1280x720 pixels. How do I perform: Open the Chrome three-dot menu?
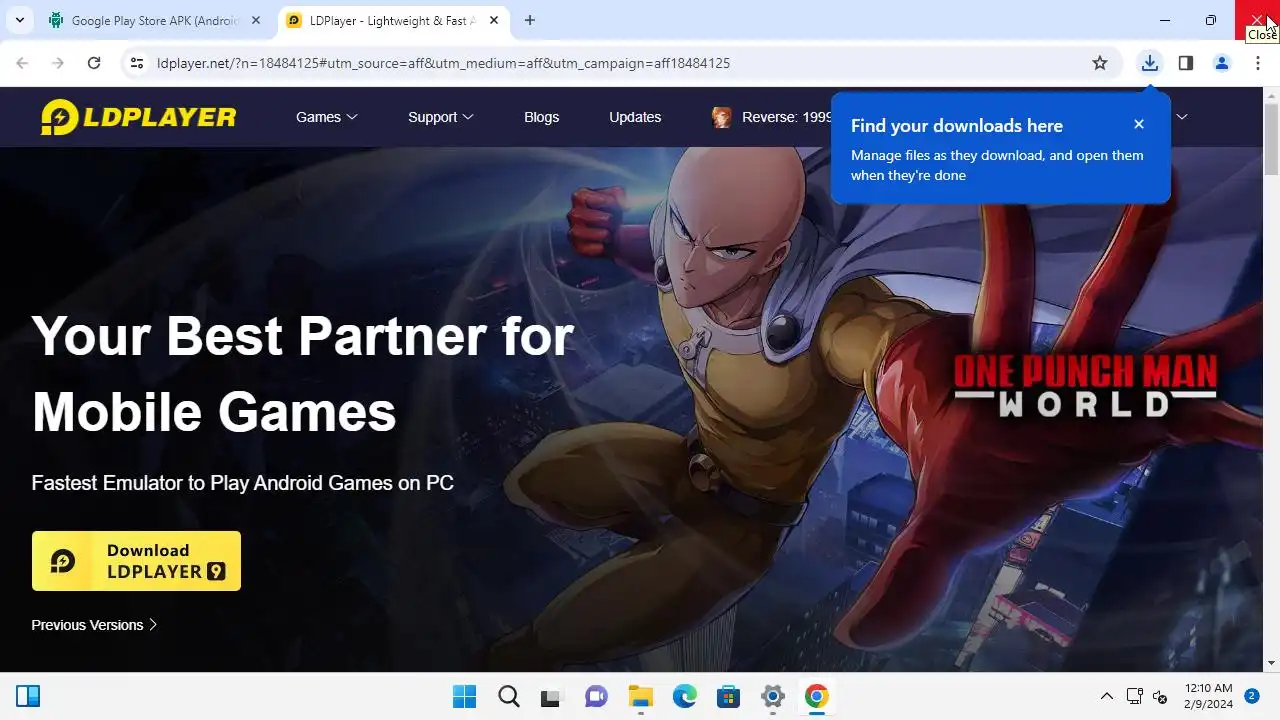point(1257,63)
